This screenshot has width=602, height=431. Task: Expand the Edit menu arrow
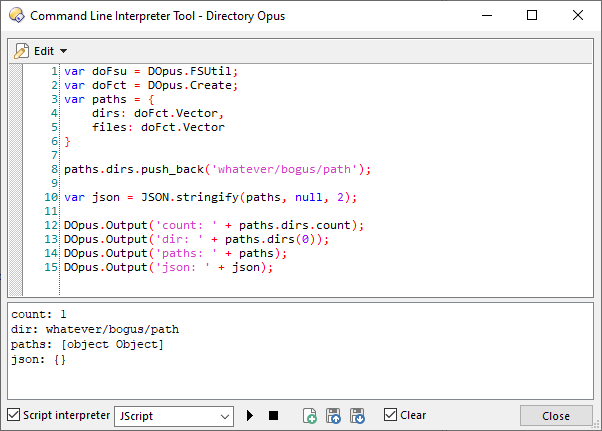point(64,51)
